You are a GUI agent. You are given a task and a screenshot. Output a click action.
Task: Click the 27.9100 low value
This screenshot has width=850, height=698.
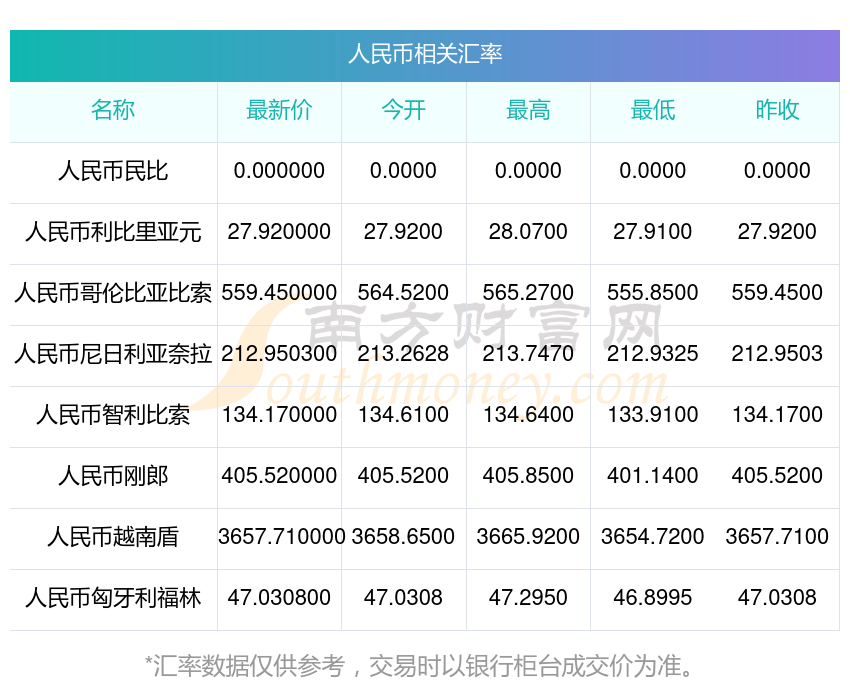click(653, 231)
